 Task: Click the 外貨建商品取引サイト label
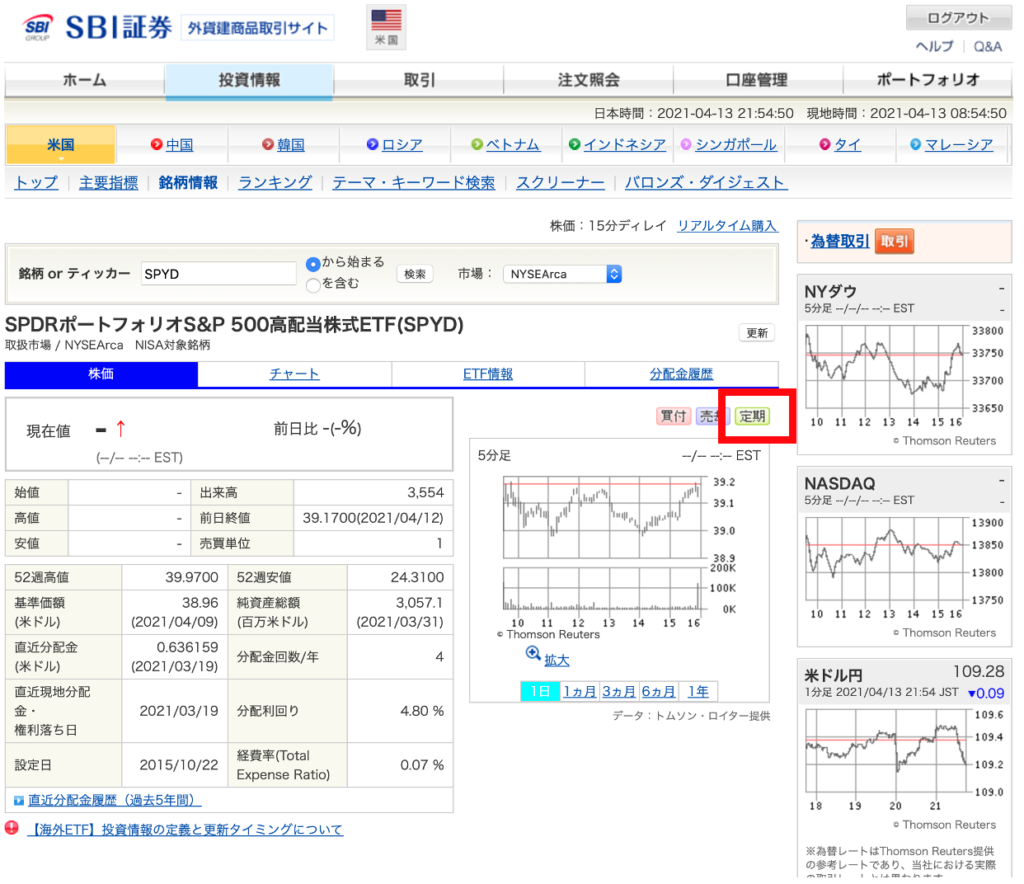pyautogui.click(x=257, y=28)
